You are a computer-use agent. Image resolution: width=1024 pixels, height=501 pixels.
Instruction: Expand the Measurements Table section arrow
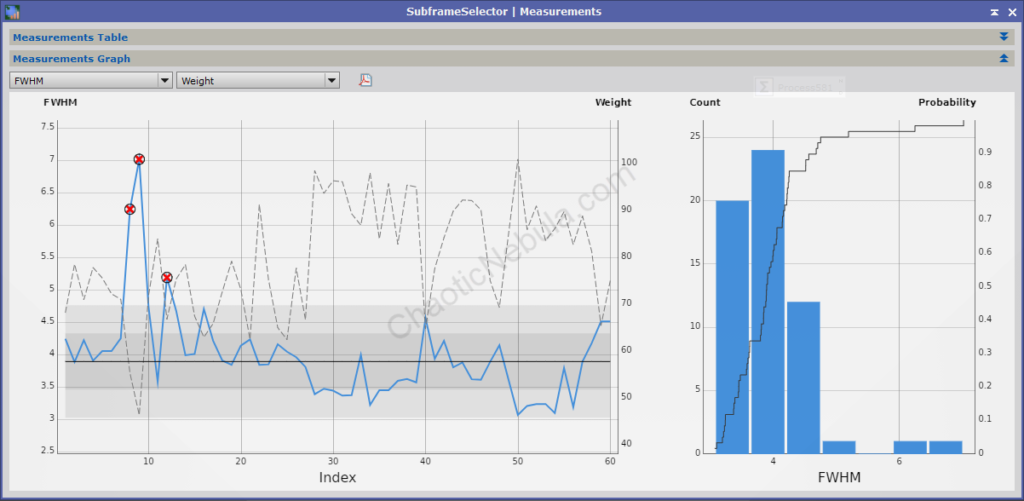(1004, 37)
